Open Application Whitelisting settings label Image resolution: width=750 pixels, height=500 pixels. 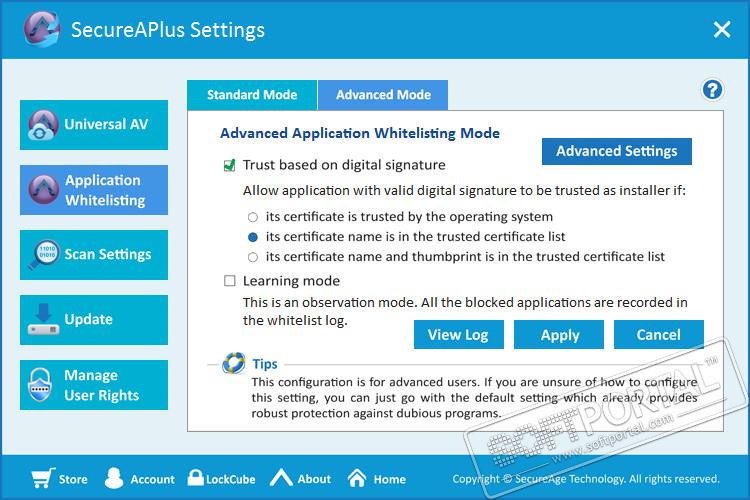pyautogui.click(x=105, y=190)
